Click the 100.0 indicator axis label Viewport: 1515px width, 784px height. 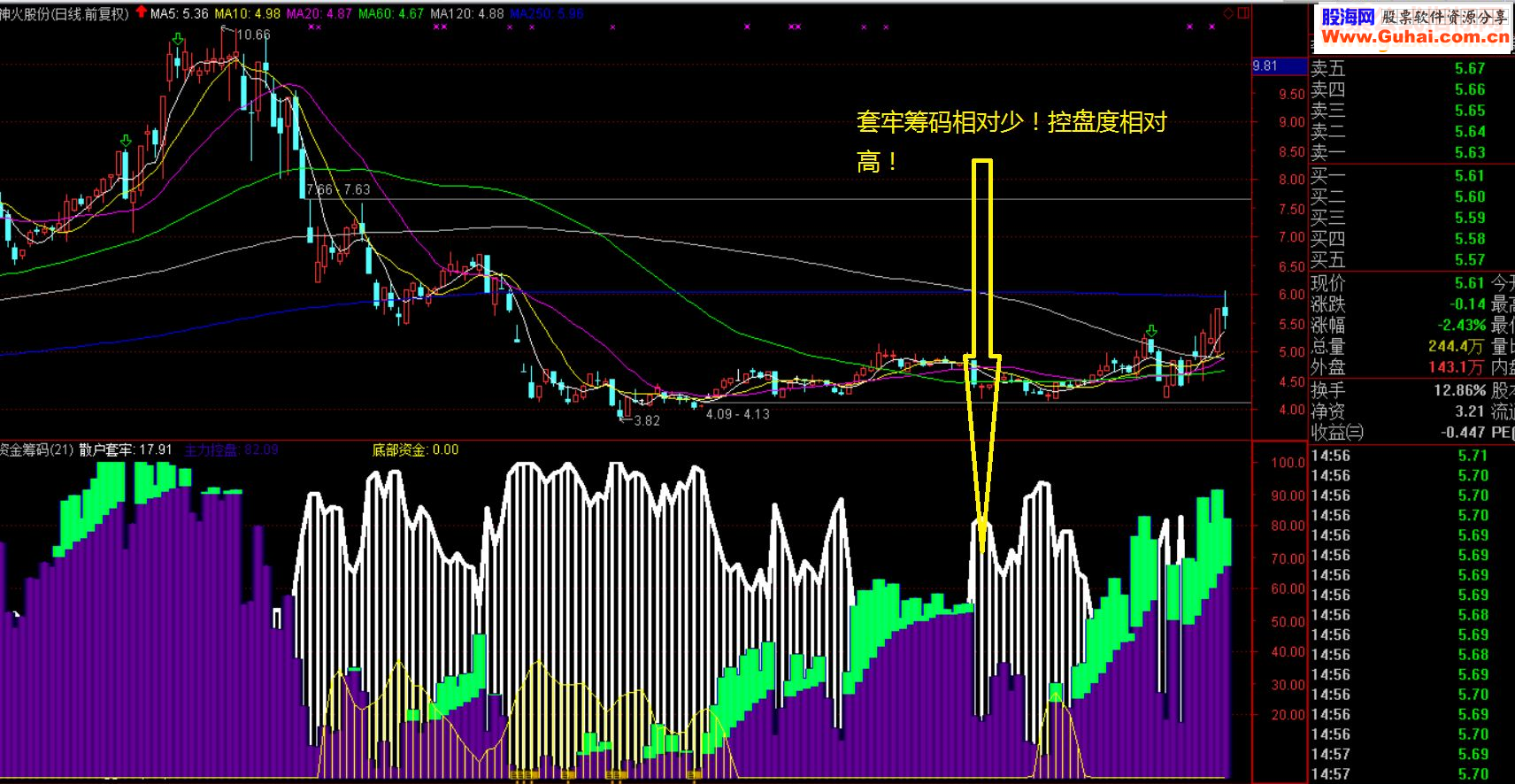pyautogui.click(x=1288, y=463)
